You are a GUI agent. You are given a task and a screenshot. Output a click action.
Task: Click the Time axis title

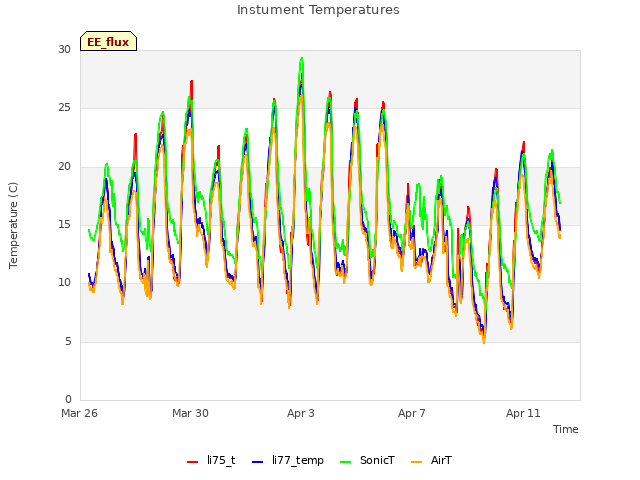pyautogui.click(x=565, y=429)
